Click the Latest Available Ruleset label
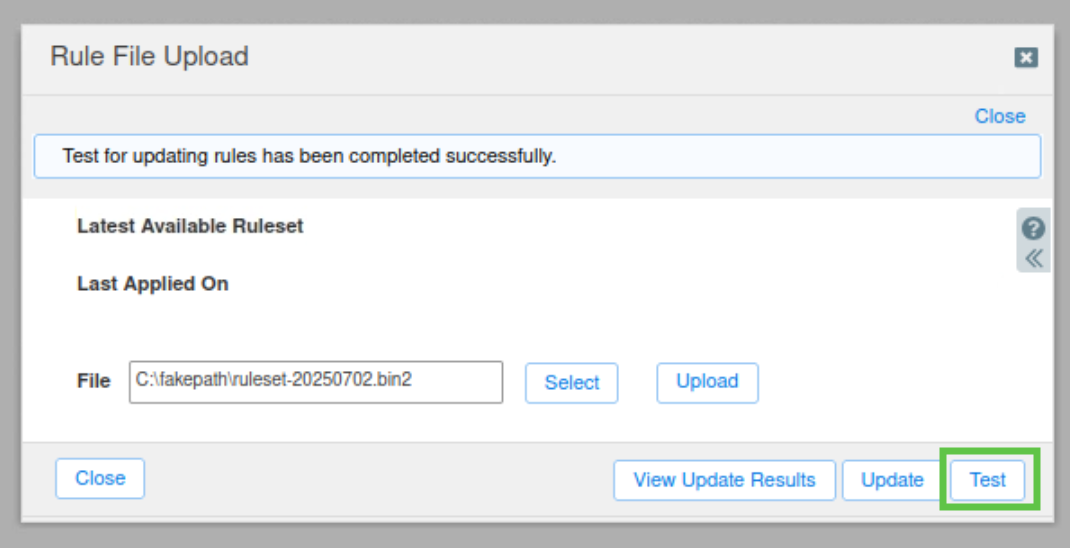This screenshot has height=548, width=1070. click(x=190, y=226)
